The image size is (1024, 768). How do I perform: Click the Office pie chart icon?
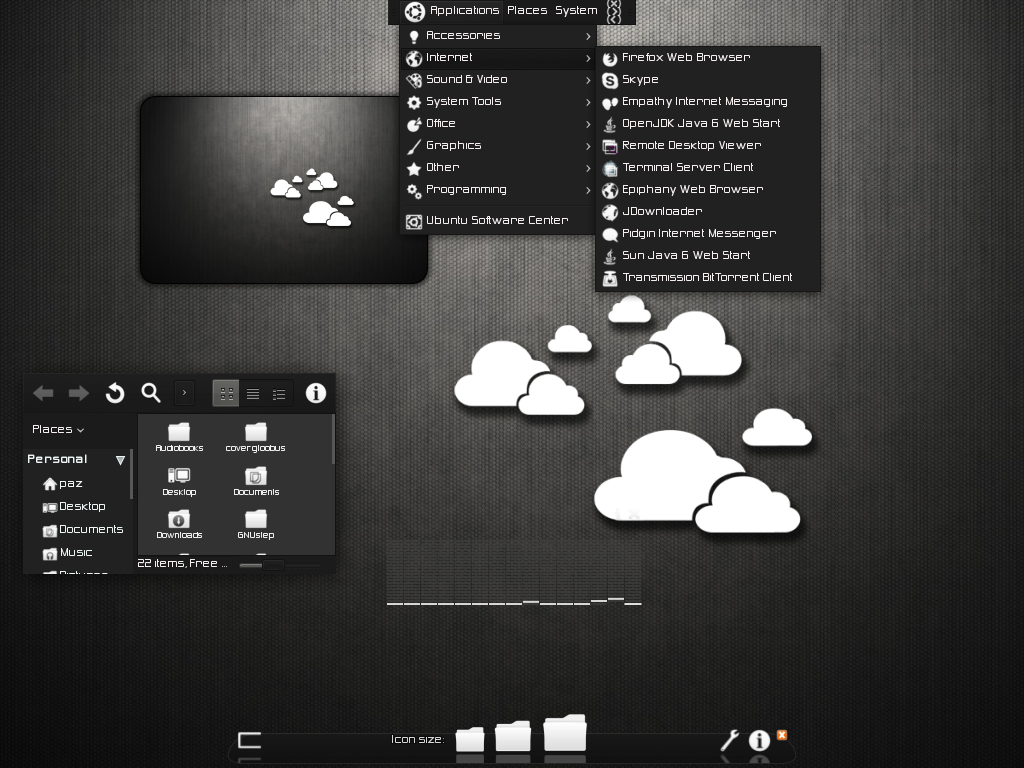[x=414, y=124]
